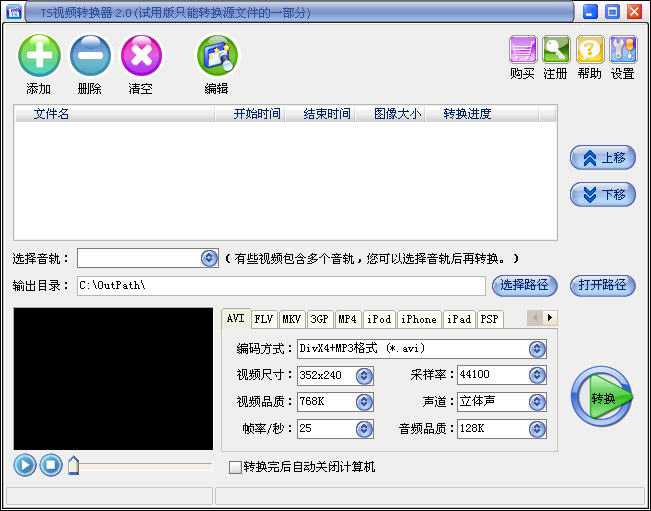Maximize the TS converter window
The height and width of the screenshot is (511, 651).
click(x=612, y=12)
